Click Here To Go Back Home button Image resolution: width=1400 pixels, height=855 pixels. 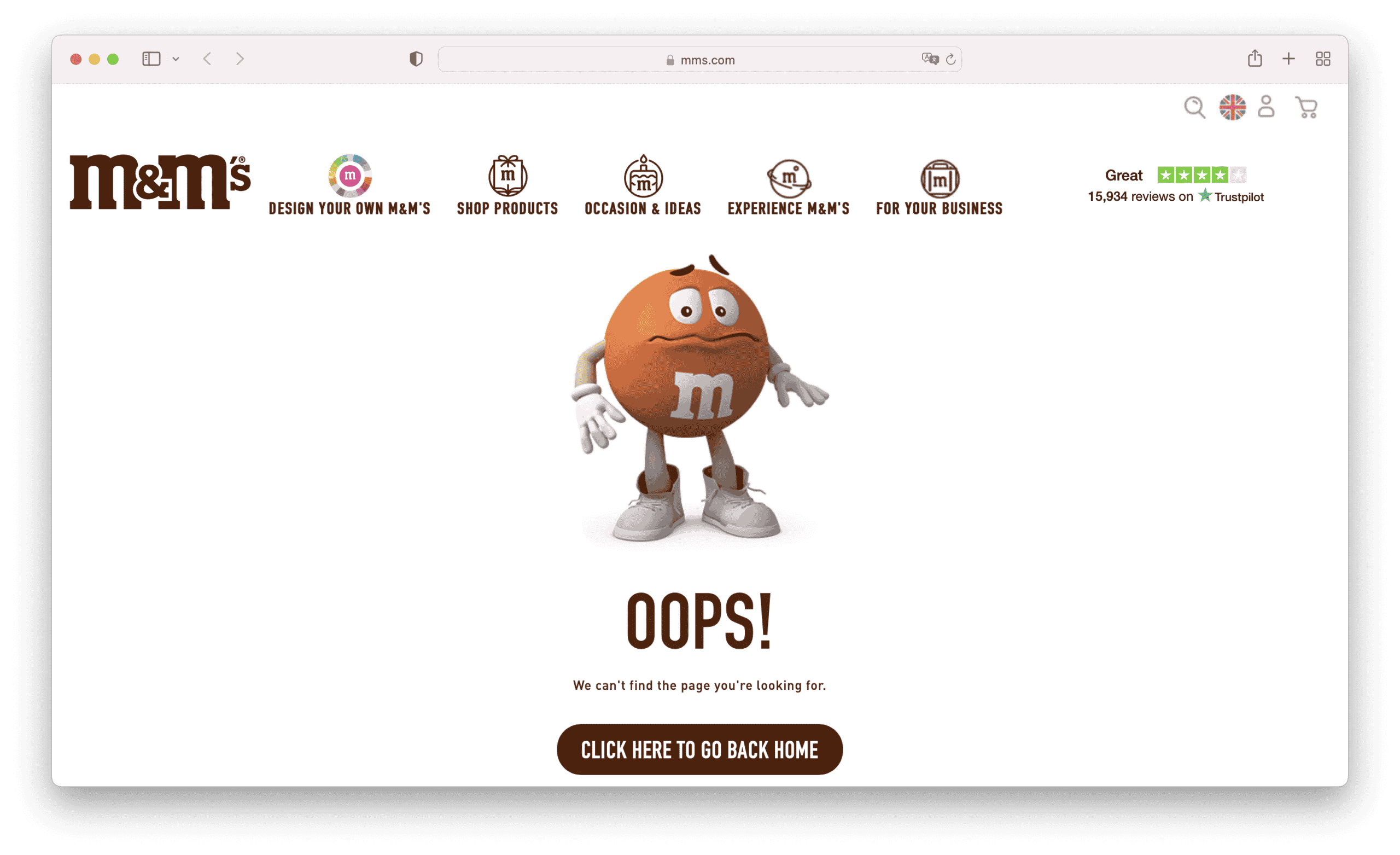tap(699, 749)
